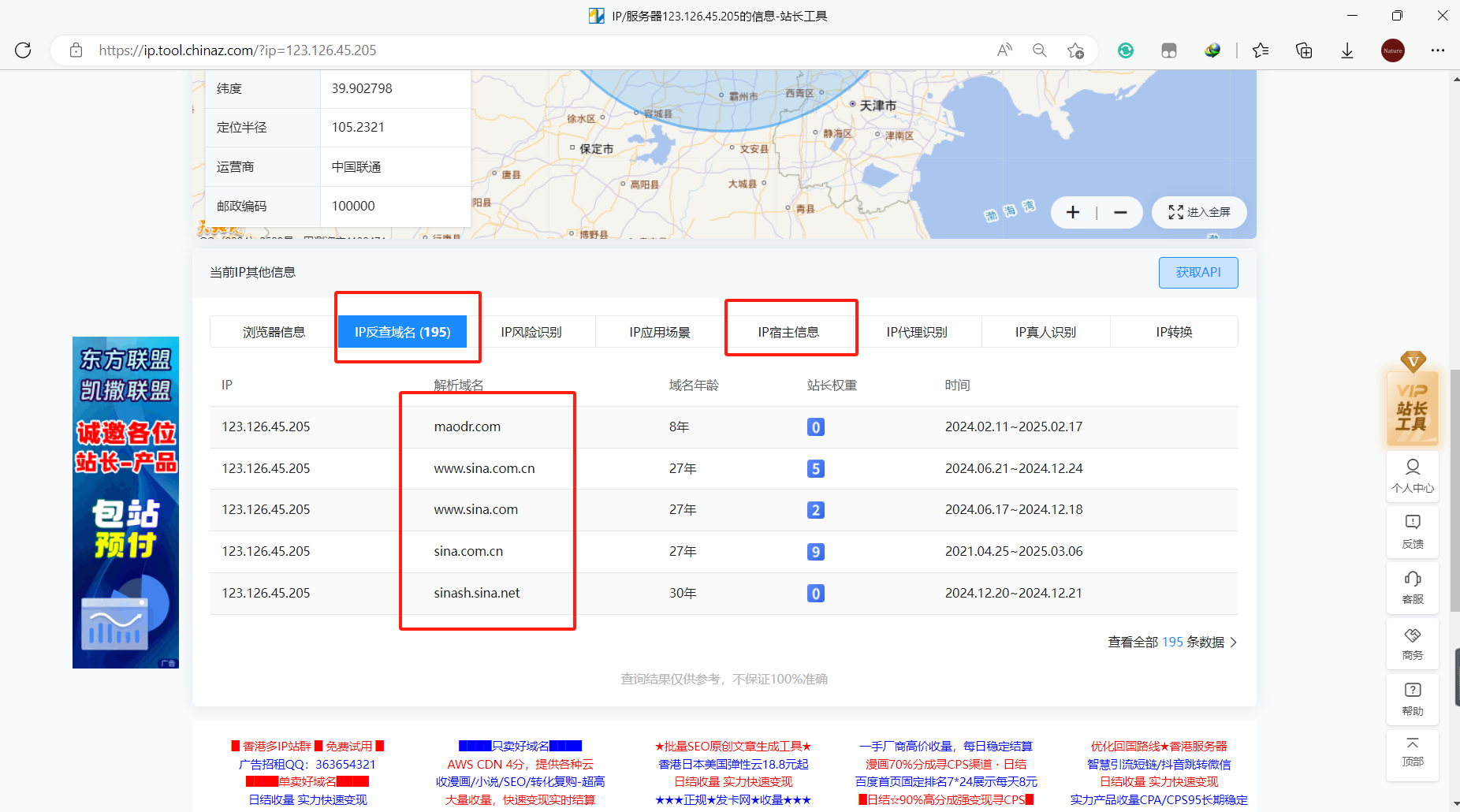Click the 中国联通 carrier value
This screenshot has width=1460, height=812.
(356, 166)
